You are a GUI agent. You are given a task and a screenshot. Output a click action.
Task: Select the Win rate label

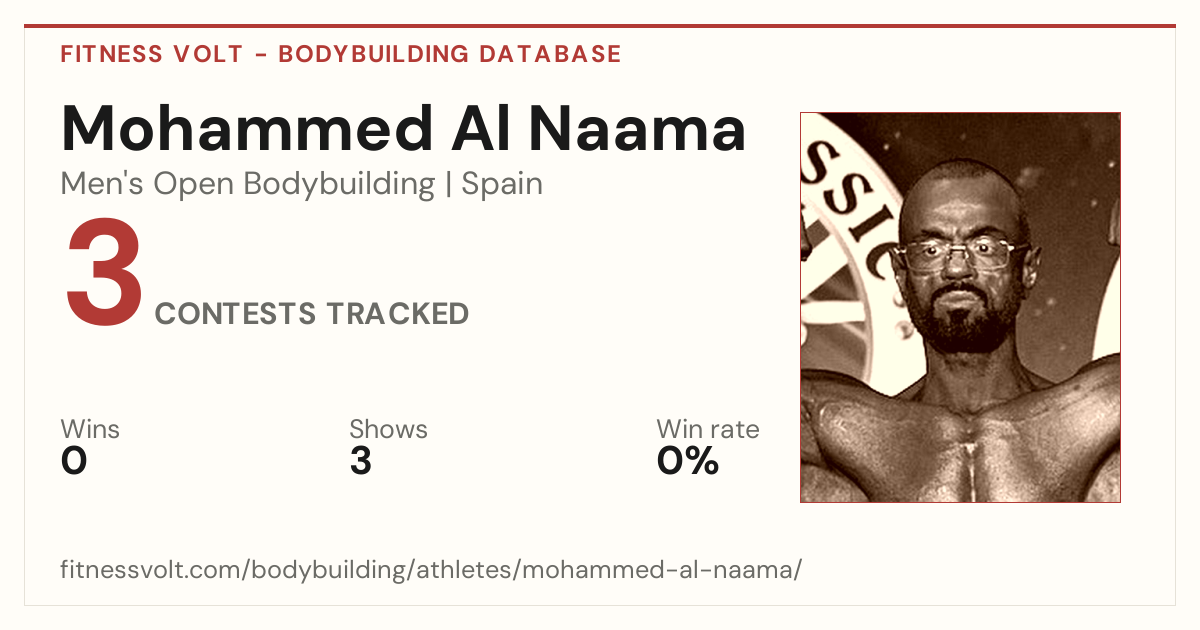(708, 430)
